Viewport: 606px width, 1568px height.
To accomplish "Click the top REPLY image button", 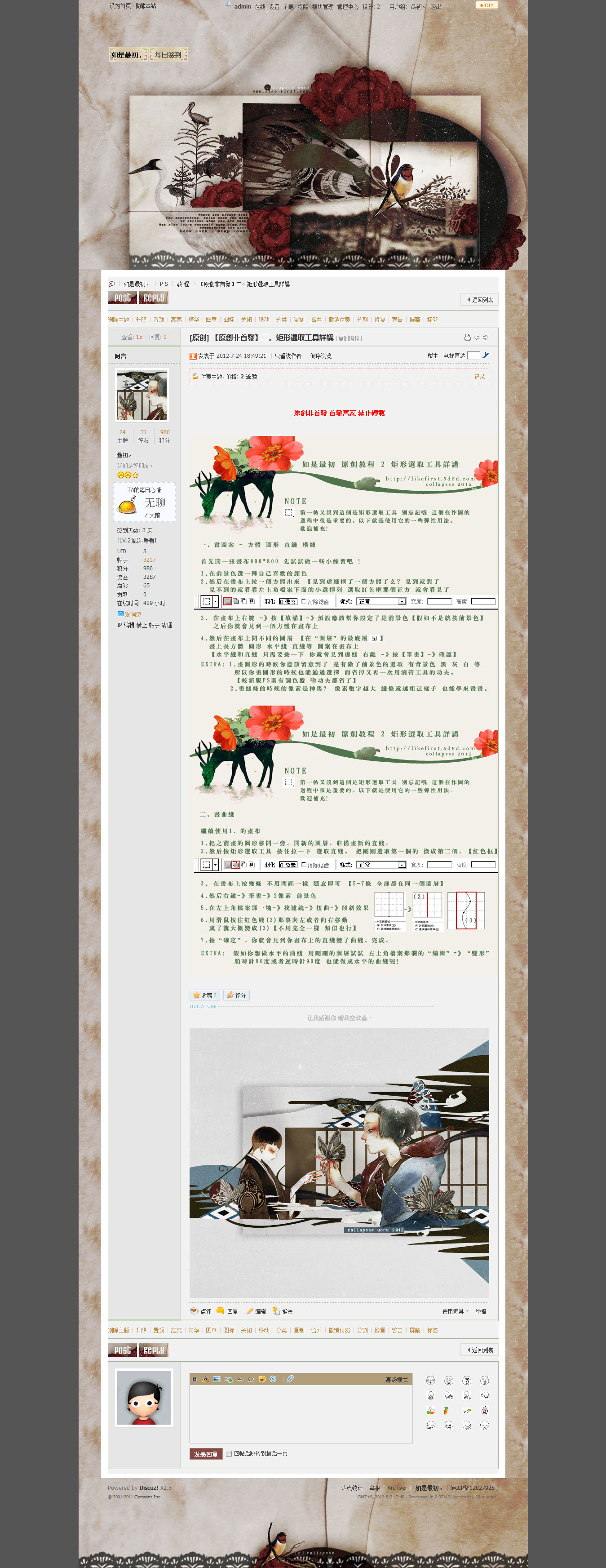I will 153,298.
